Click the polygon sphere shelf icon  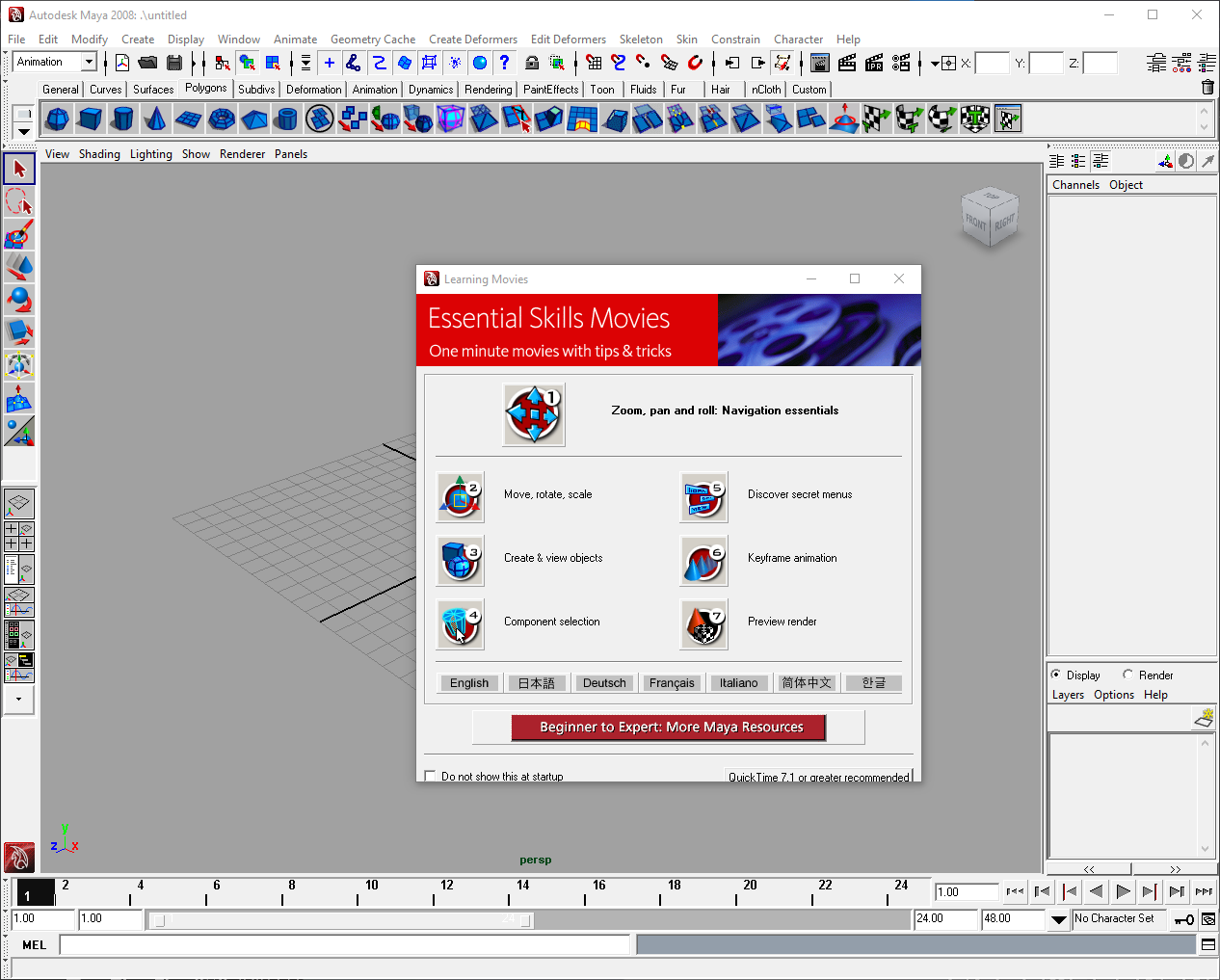pyautogui.click(x=58, y=119)
